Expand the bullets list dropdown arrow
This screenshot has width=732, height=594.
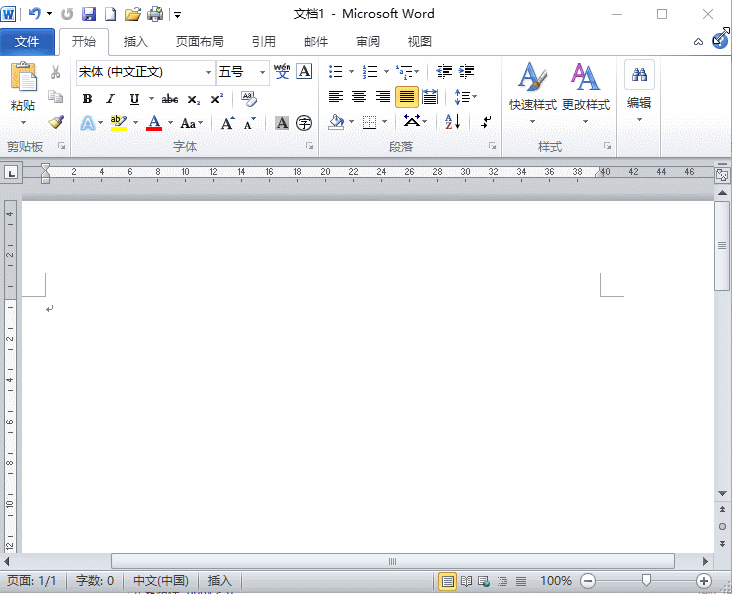pyautogui.click(x=351, y=71)
